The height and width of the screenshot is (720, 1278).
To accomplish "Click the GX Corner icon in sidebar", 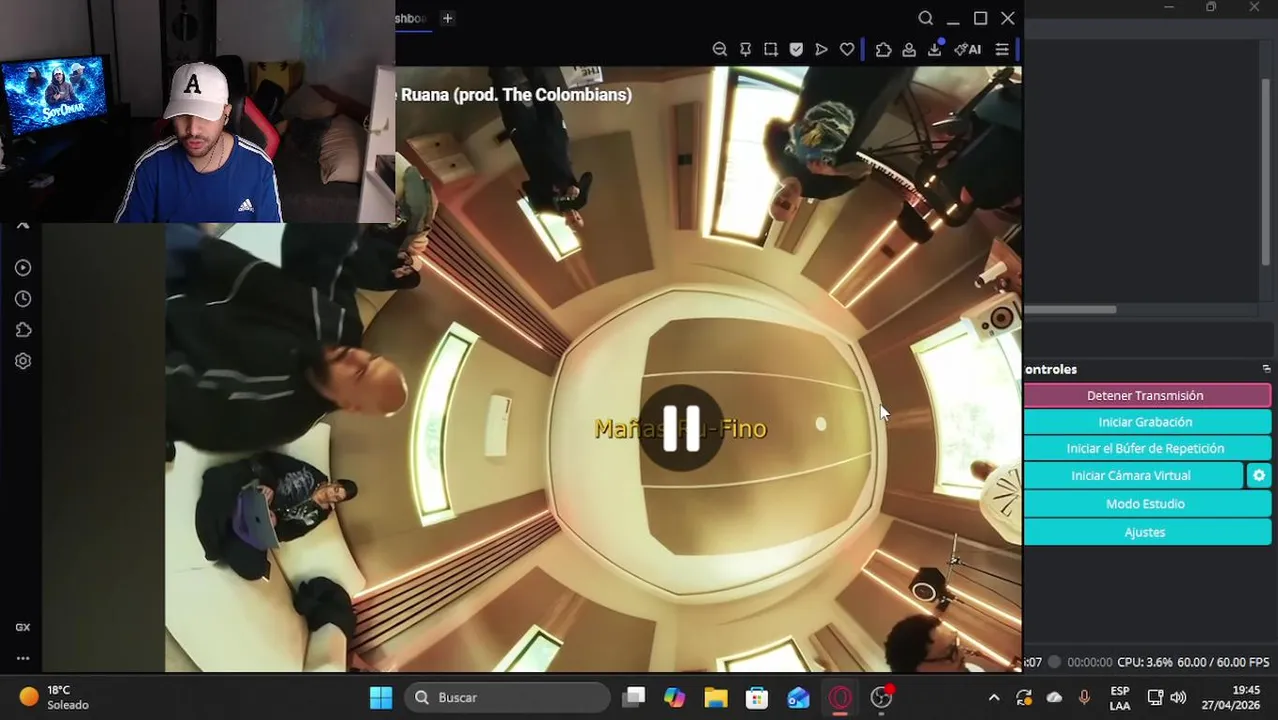I will [23, 627].
